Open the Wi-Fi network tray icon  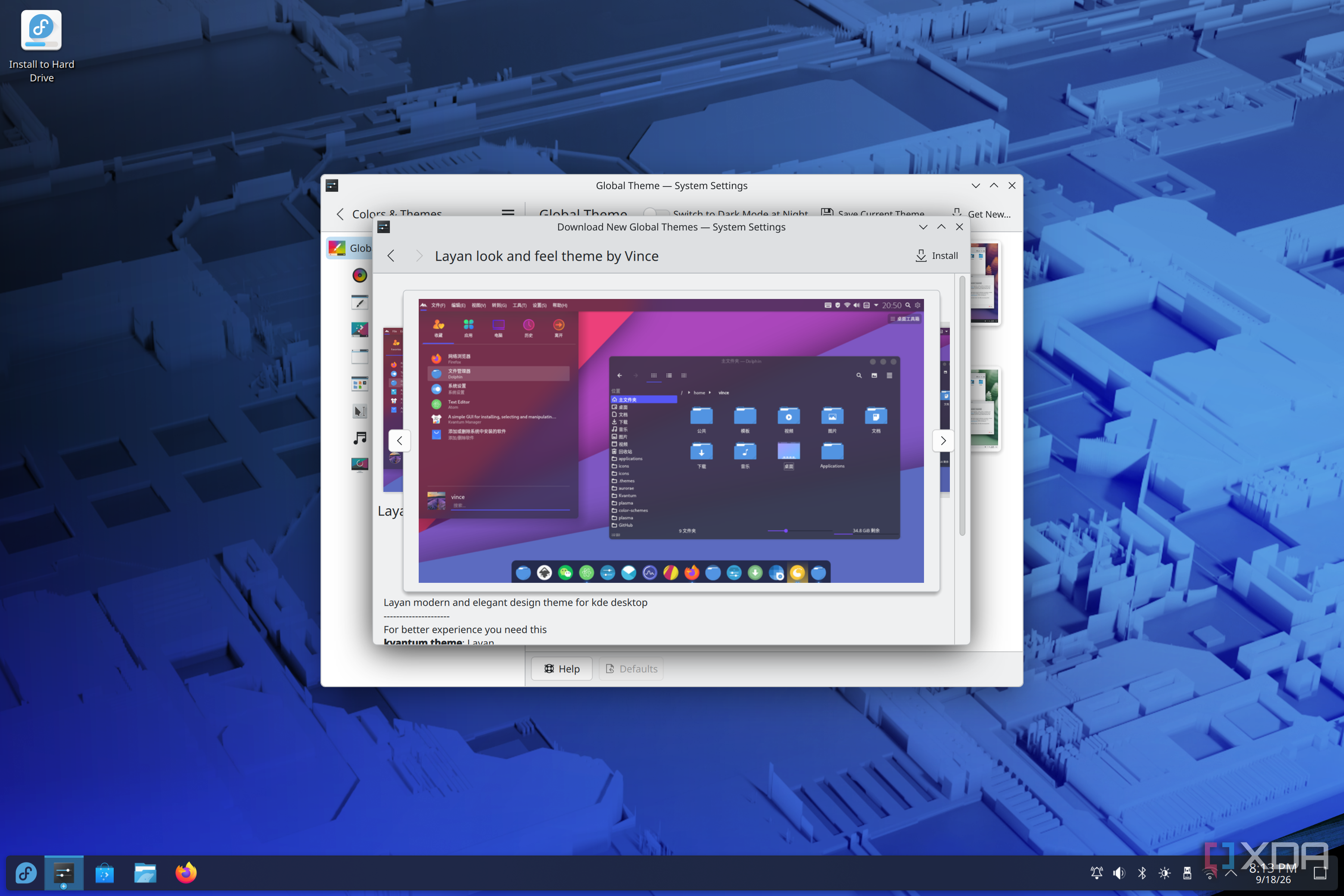1210,873
